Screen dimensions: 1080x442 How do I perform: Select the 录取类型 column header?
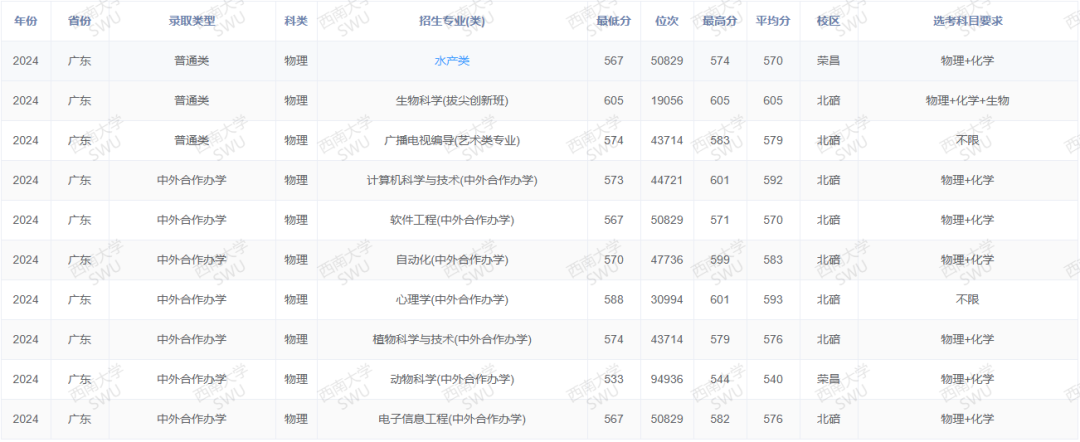point(191,21)
